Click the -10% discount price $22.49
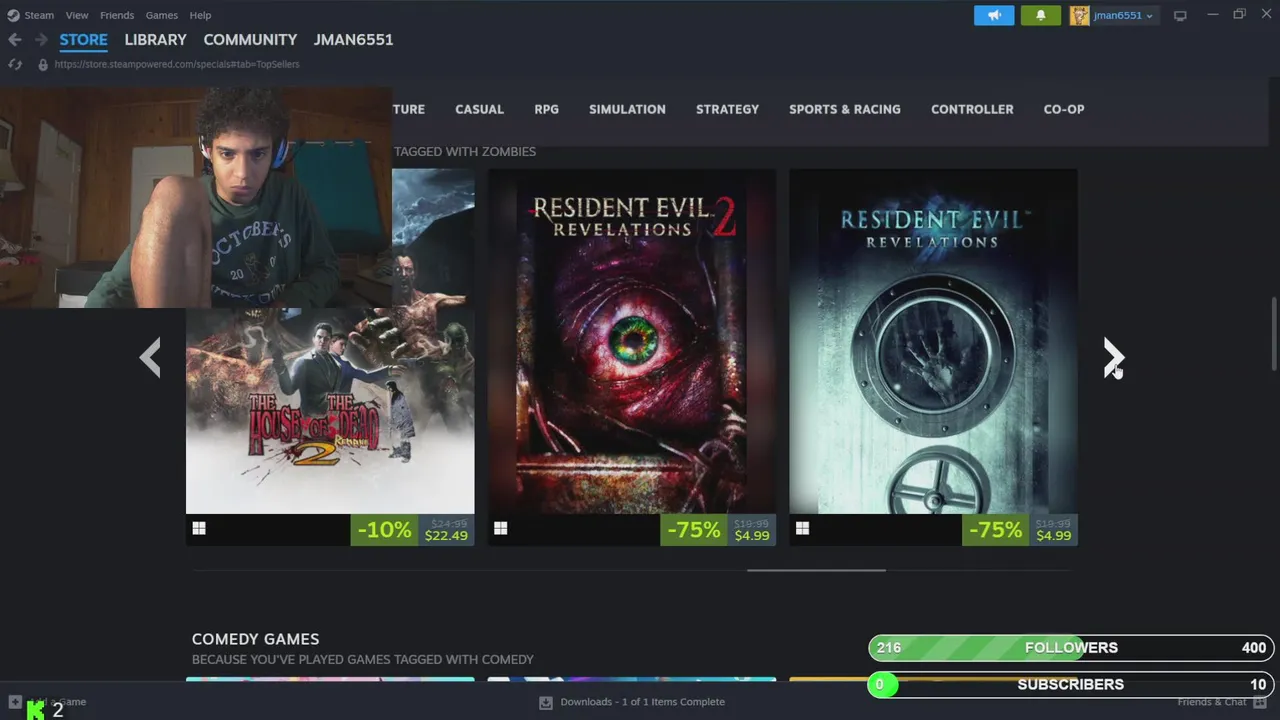This screenshot has height=720, width=1280. [x=412, y=530]
